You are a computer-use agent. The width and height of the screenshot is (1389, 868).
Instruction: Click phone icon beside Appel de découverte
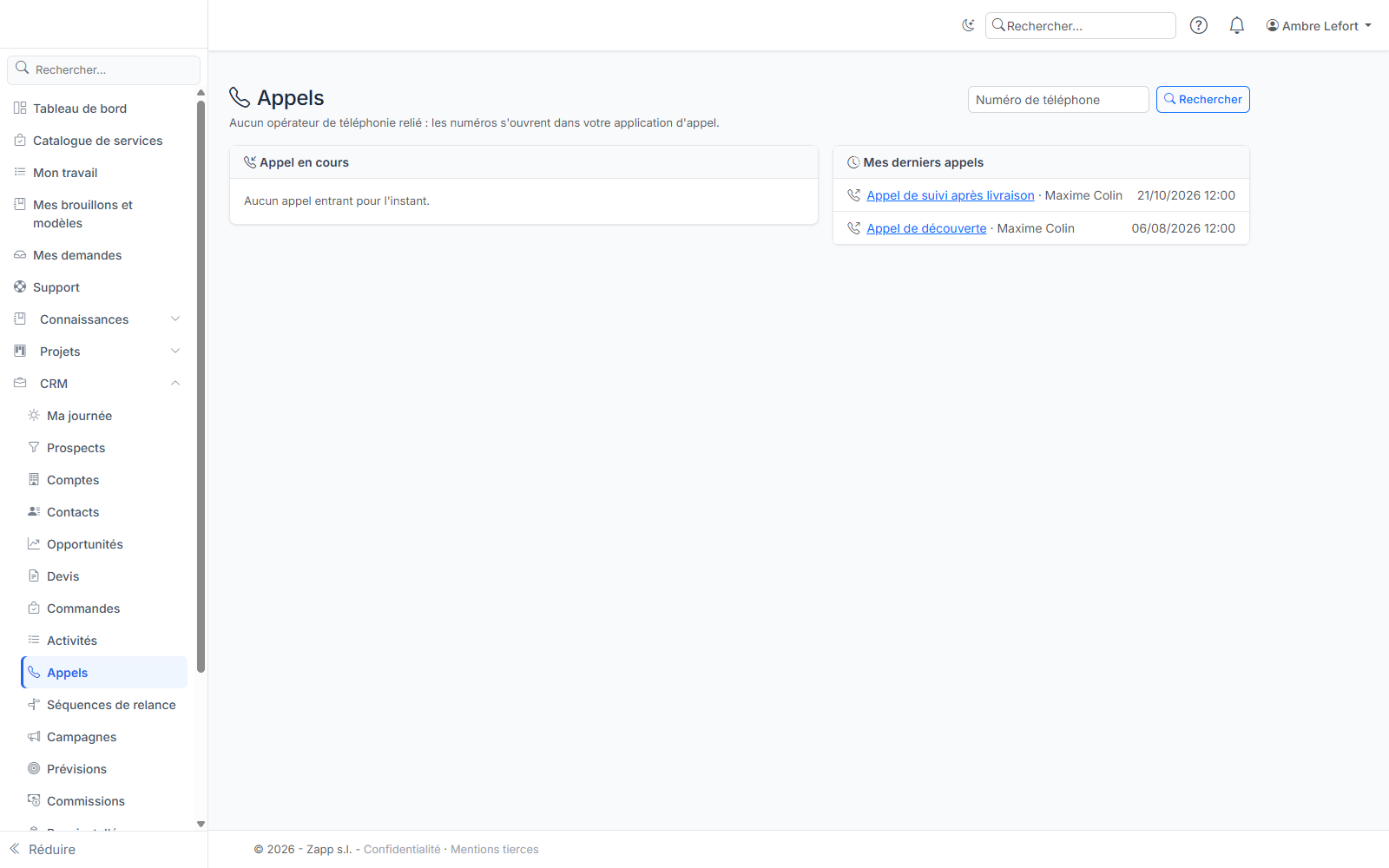[853, 228]
